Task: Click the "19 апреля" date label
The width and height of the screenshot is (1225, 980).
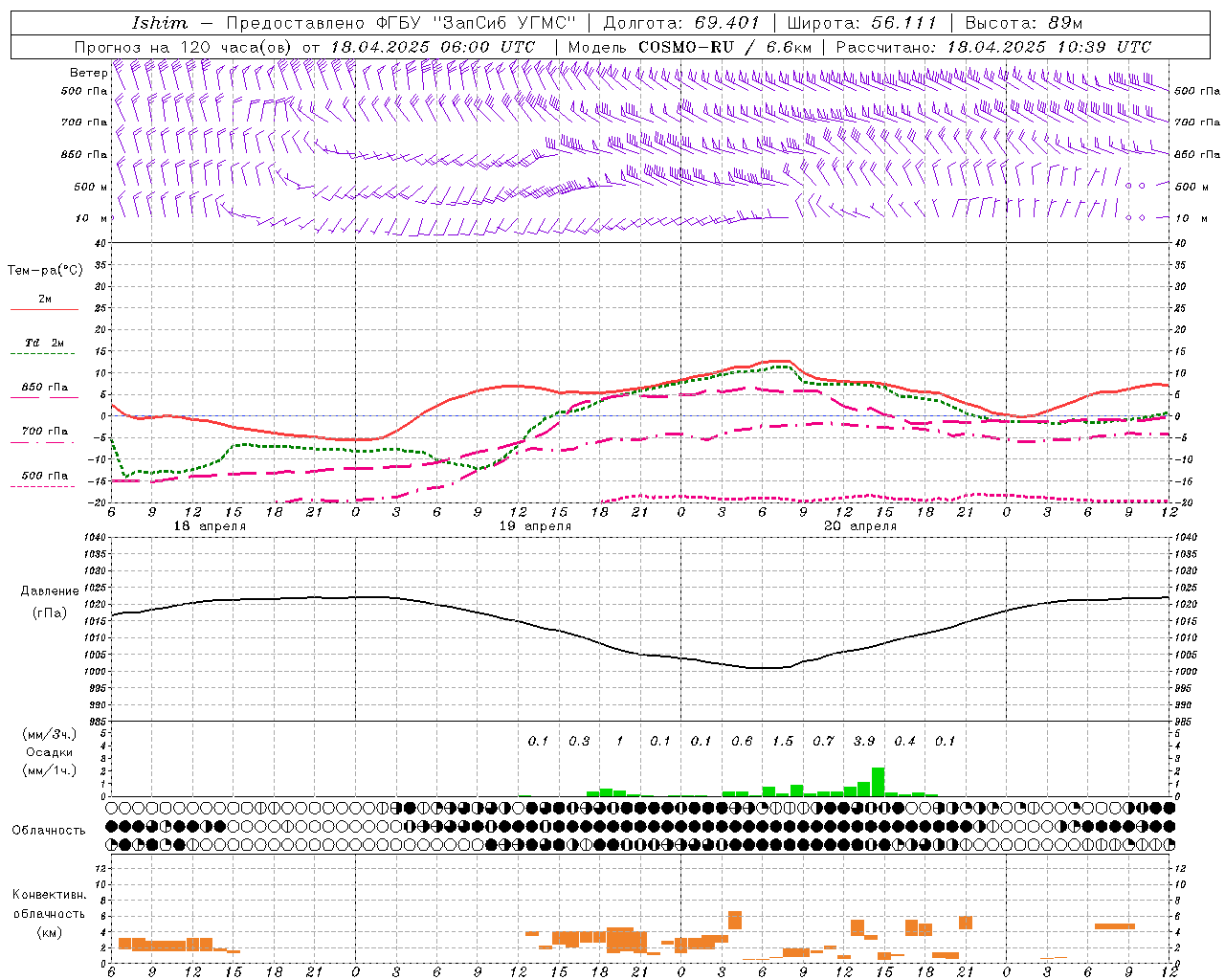Action: [x=535, y=526]
